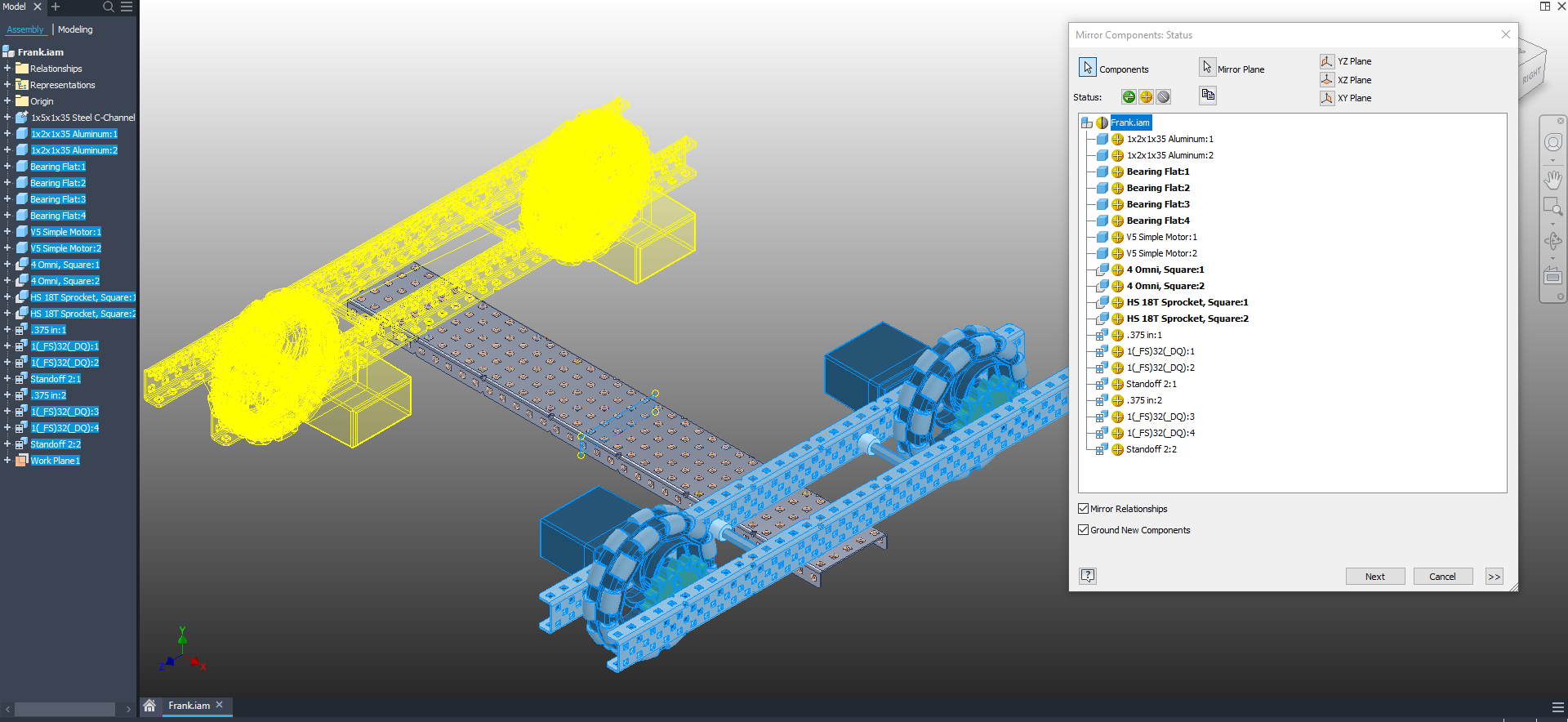The height and width of the screenshot is (722, 1568).
Task: Set status to Mirrored green icon
Action: coord(1129,97)
